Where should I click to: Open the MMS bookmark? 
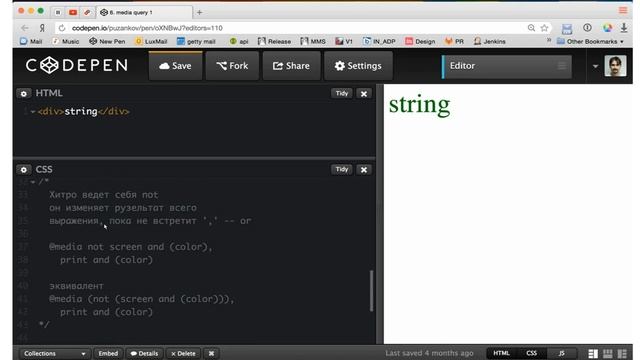313,41
